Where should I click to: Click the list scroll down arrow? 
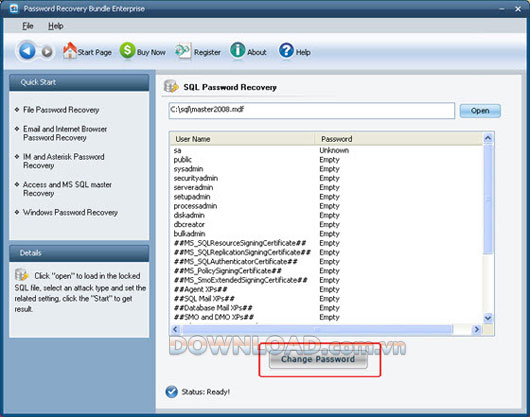[x=488, y=318]
